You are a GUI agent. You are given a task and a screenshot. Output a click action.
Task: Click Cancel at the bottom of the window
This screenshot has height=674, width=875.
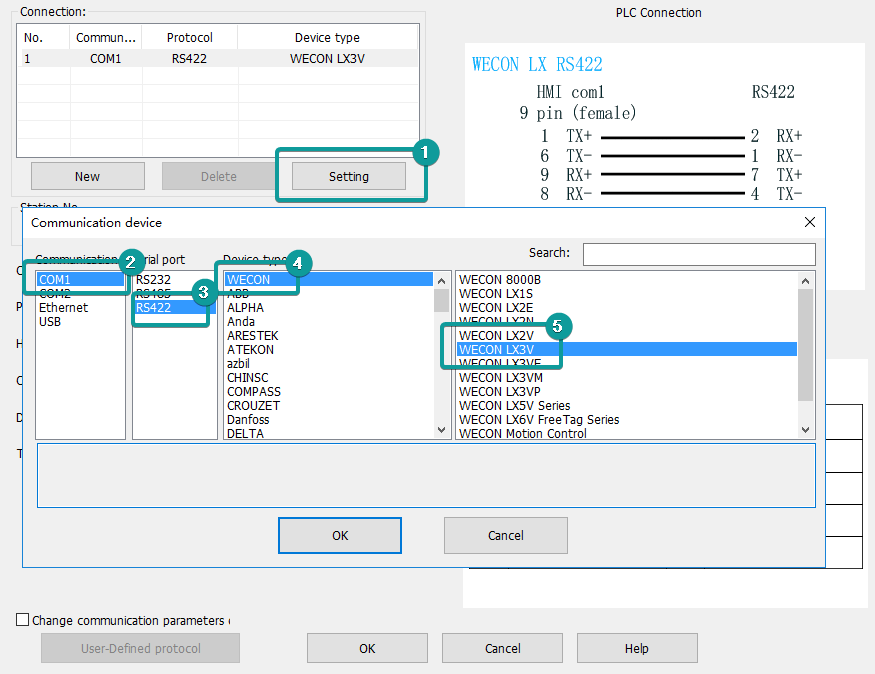pos(502,648)
